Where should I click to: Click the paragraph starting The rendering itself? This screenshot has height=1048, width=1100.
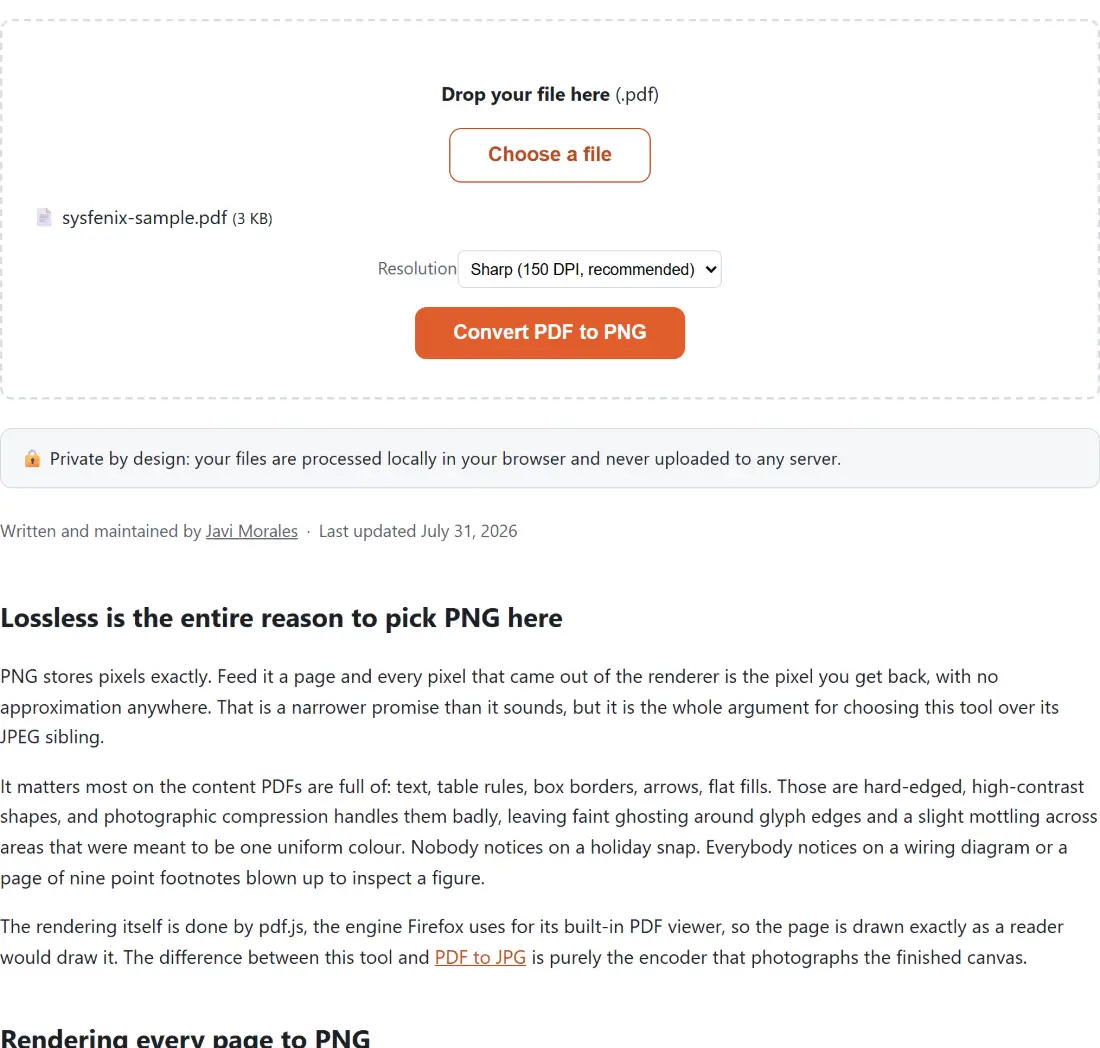click(x=532, y=942)
